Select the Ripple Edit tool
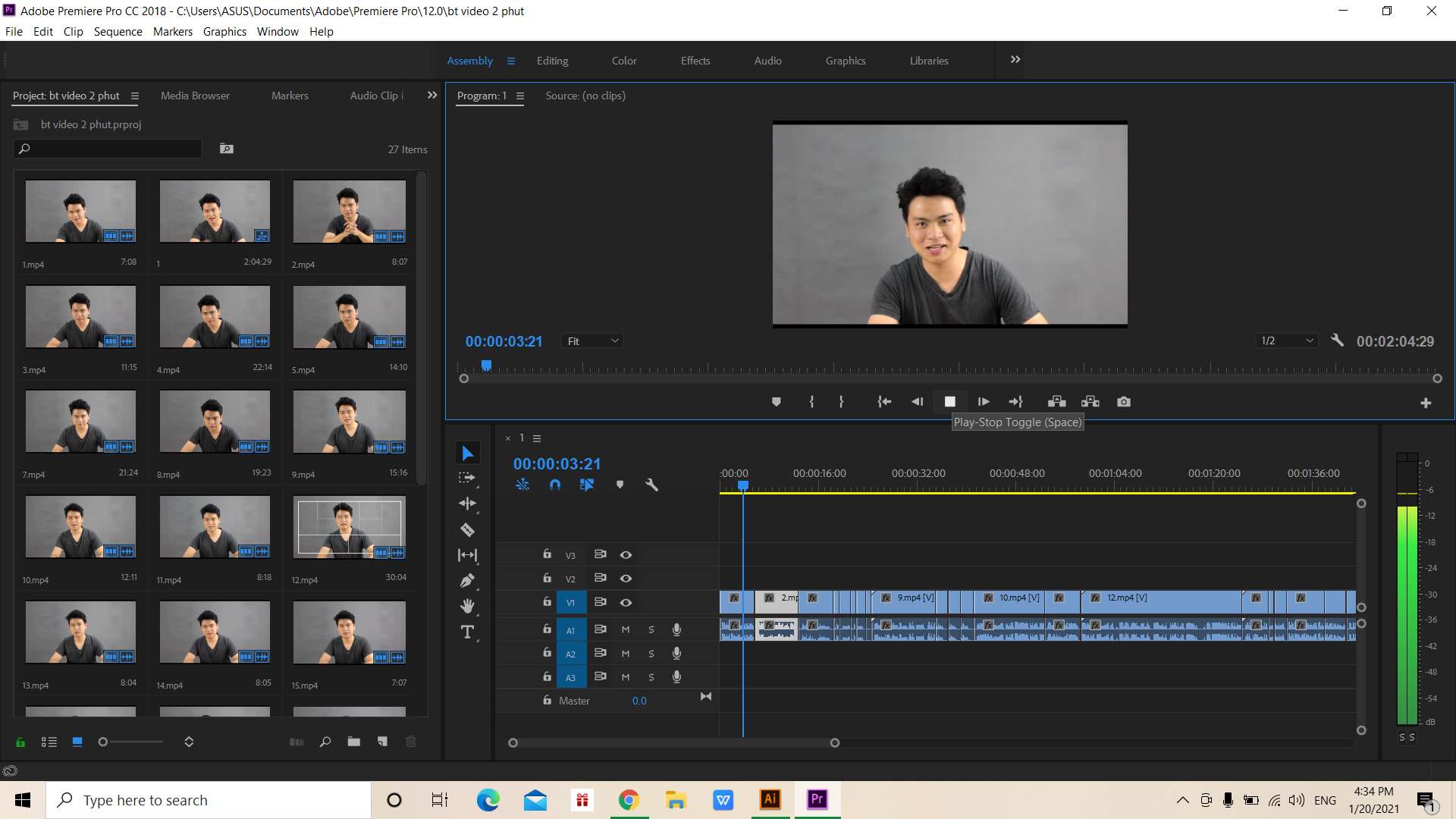Viewport: 1456px width, 819px height. click(467, 504)
